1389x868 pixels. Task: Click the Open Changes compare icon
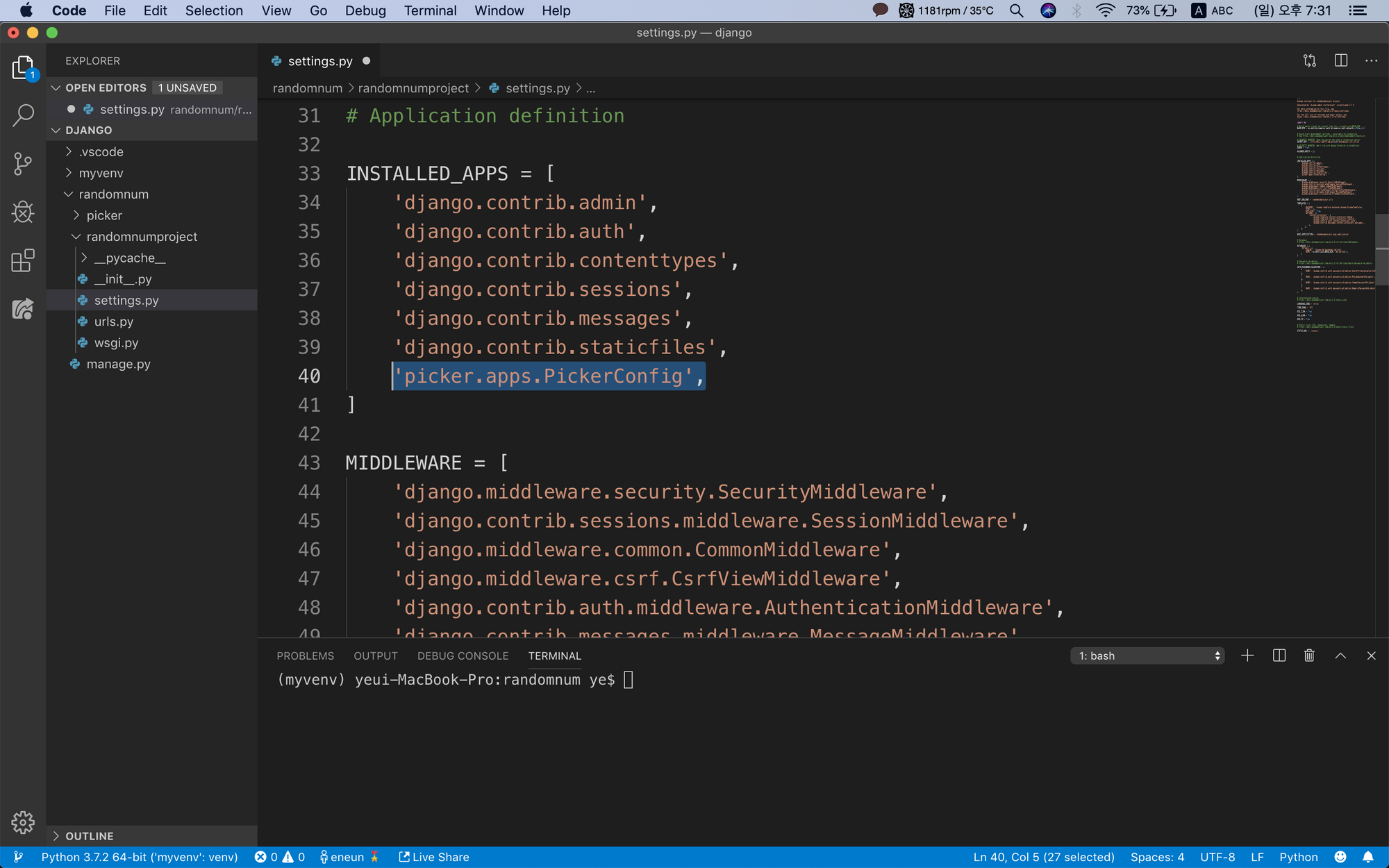click(x=1310, y=61)
